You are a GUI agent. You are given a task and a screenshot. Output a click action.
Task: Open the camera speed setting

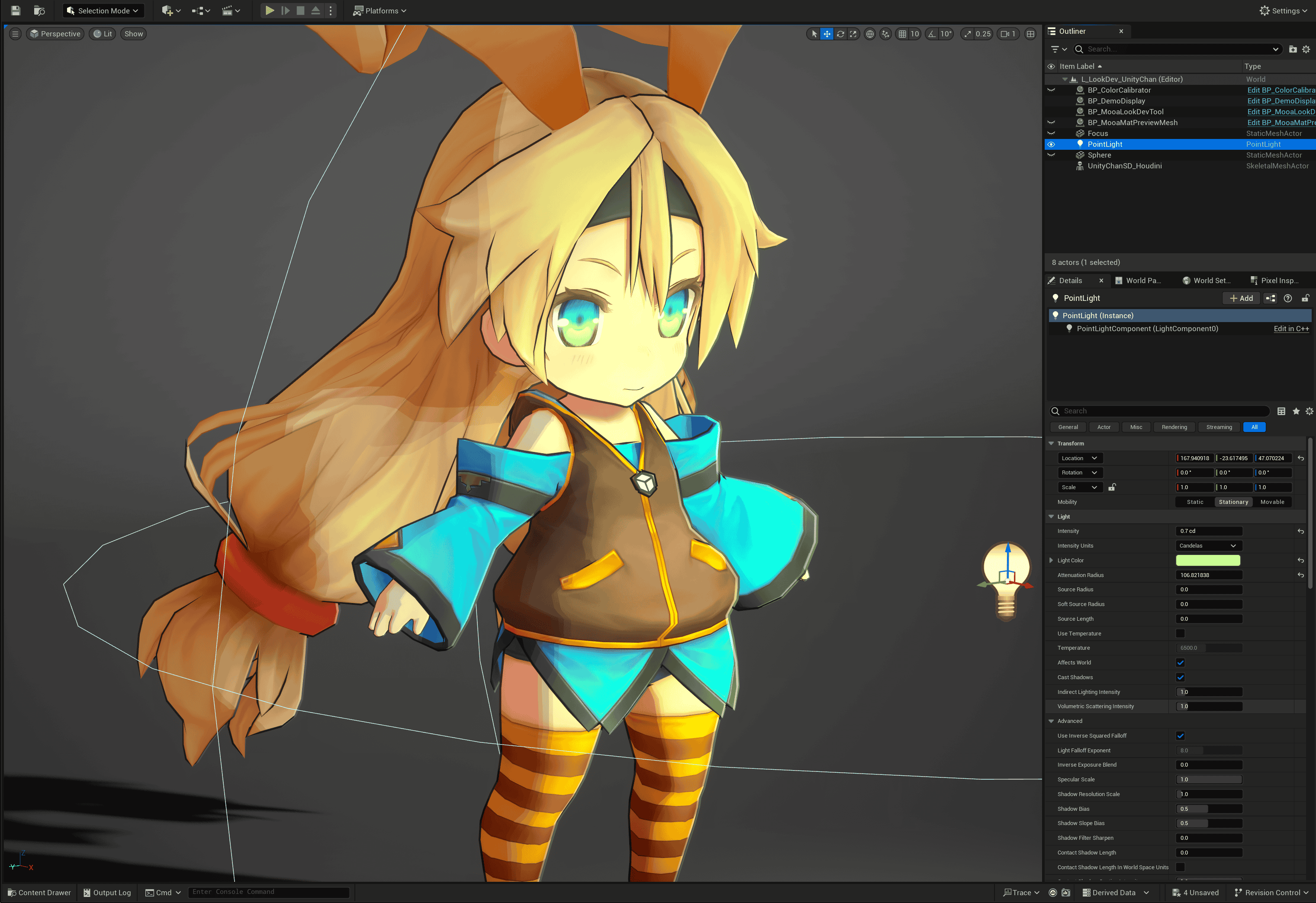(1008, 34)
